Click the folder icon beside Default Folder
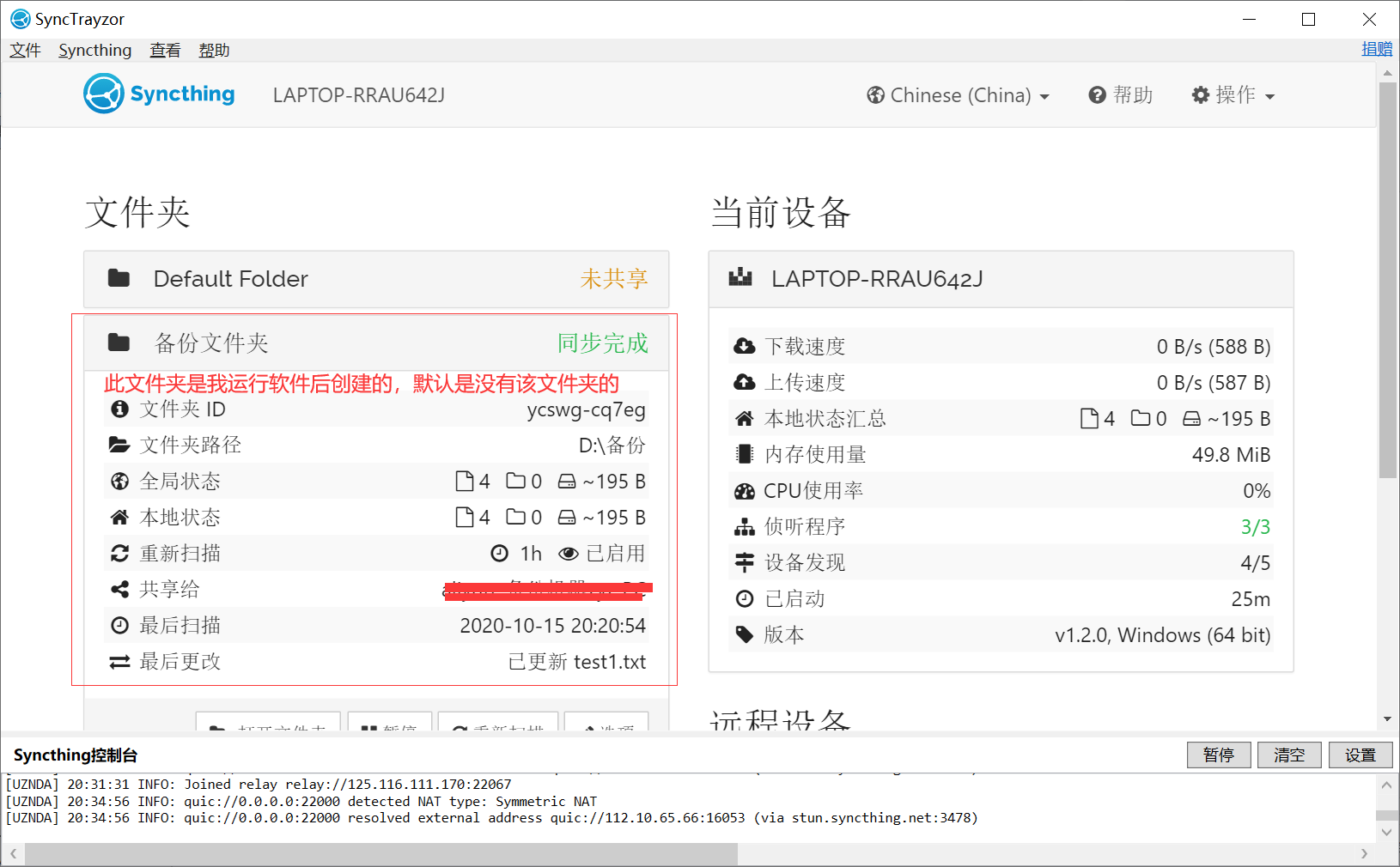This screenshot has height=867, width=1400. 119,278
